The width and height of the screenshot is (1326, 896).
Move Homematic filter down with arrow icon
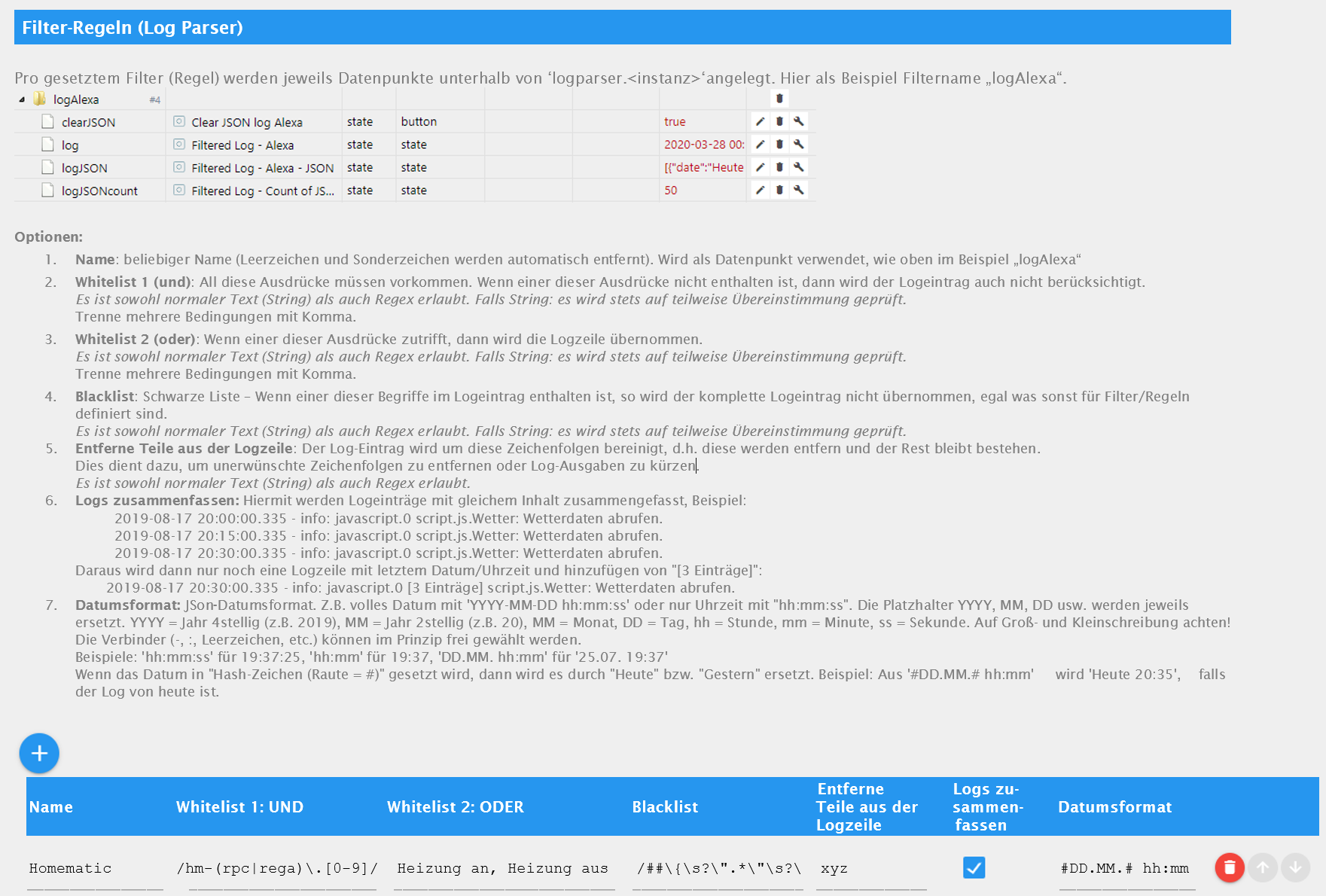pyautogui.click(x=1295, y=867)
